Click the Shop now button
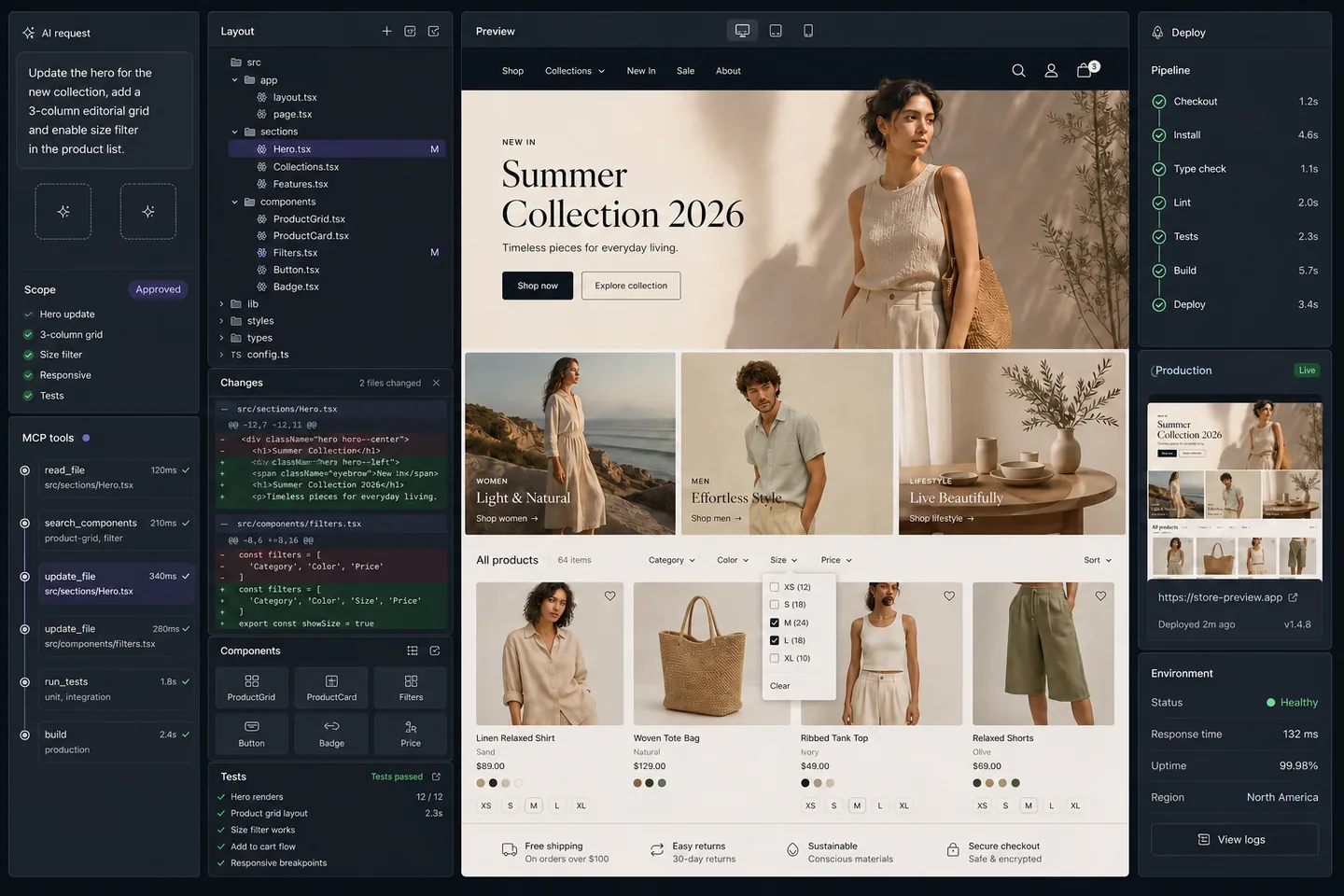The image size is (1344, 896). tap(538, 286)
